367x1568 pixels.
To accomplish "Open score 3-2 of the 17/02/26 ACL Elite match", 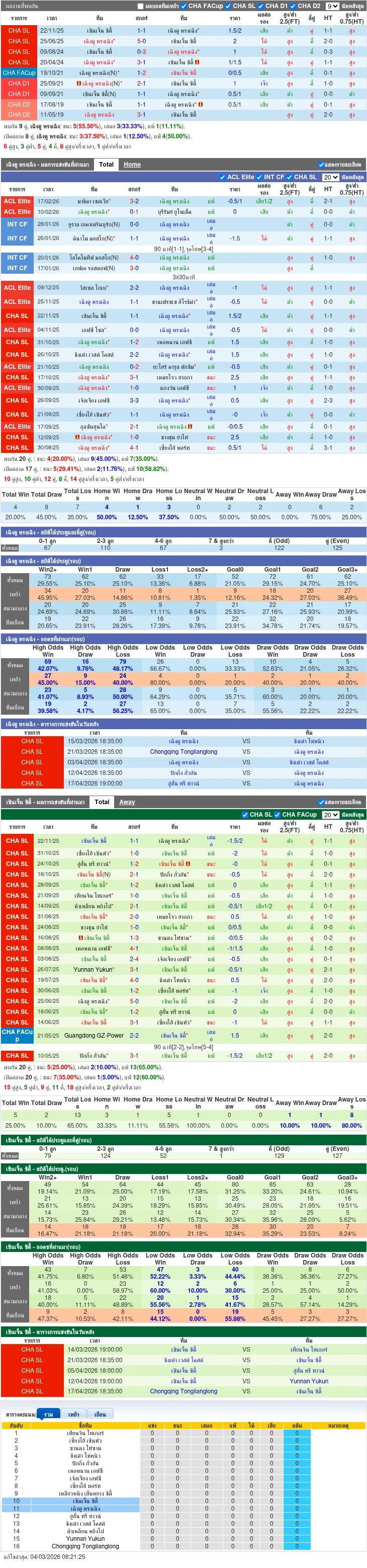I will point(134,201).
